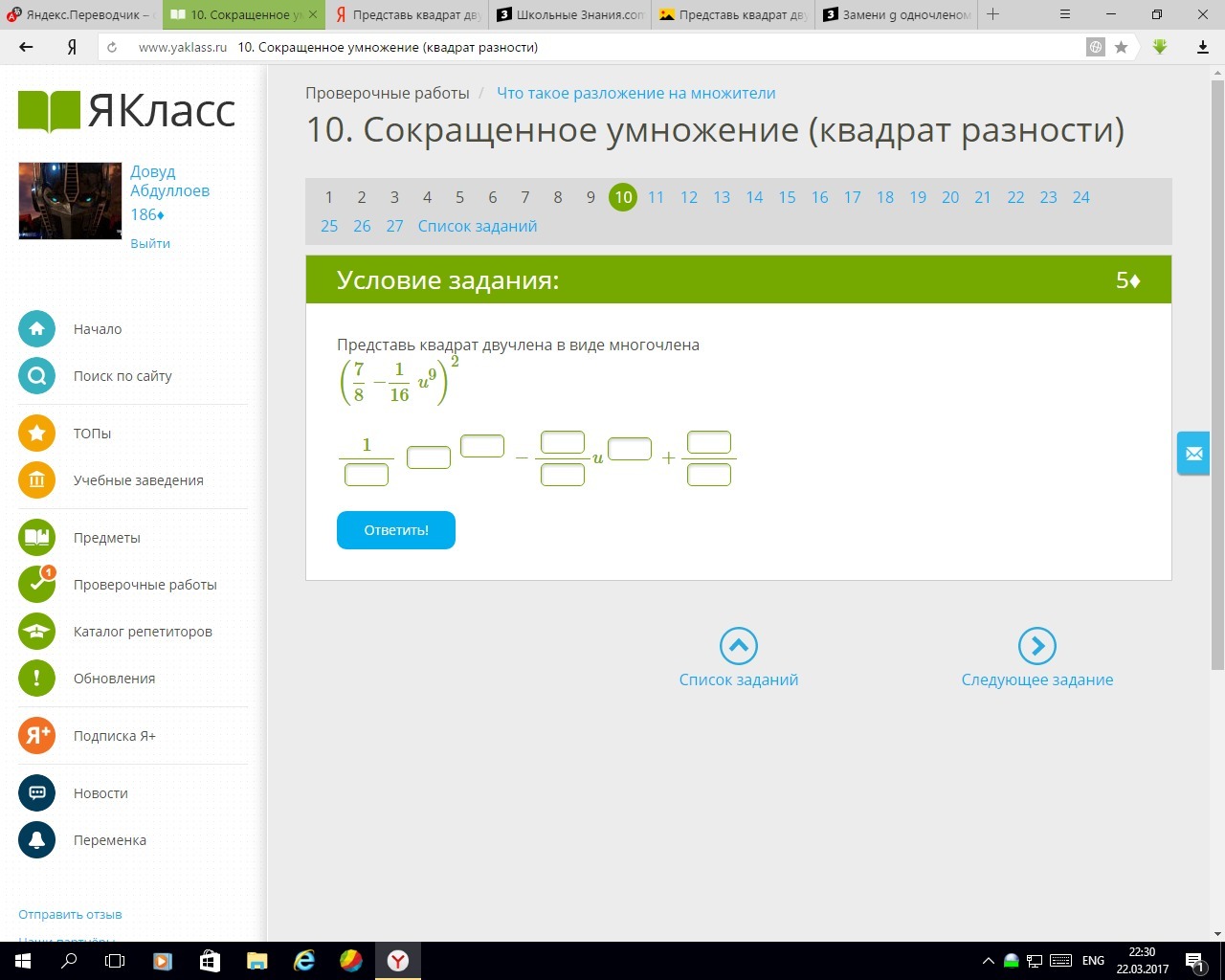Viewport: 1225px width, 980px height.
Task: Open the envelope message side button
Action: click(x=1193, y=454)
